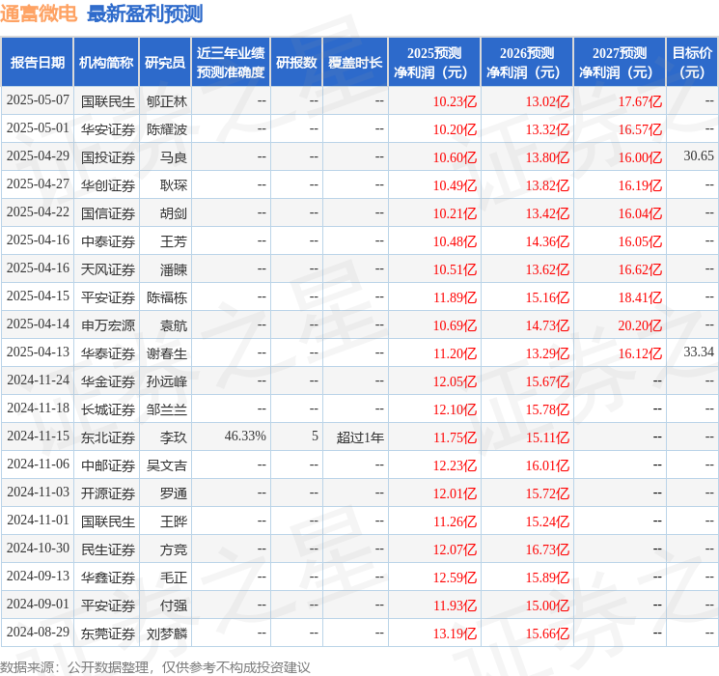719x676 pixels.
Task: Click researcher 方竞
Action: point(173,549)
